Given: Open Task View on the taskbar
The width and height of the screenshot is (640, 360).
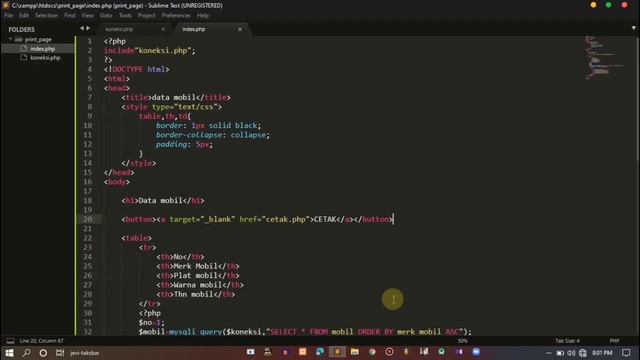Looking at the screenshot, I should click(60, 353).
